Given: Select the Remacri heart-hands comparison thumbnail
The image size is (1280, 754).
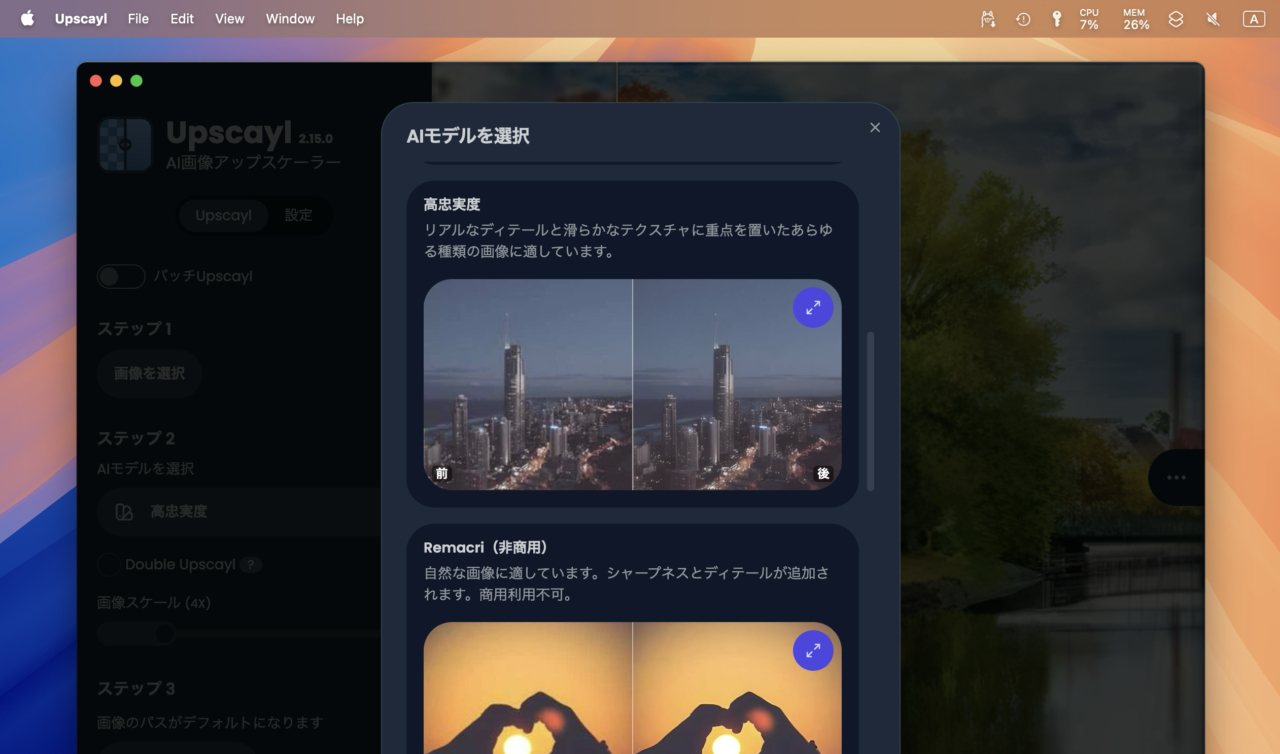Looking at the screenshot, I should tap(633, 688).
